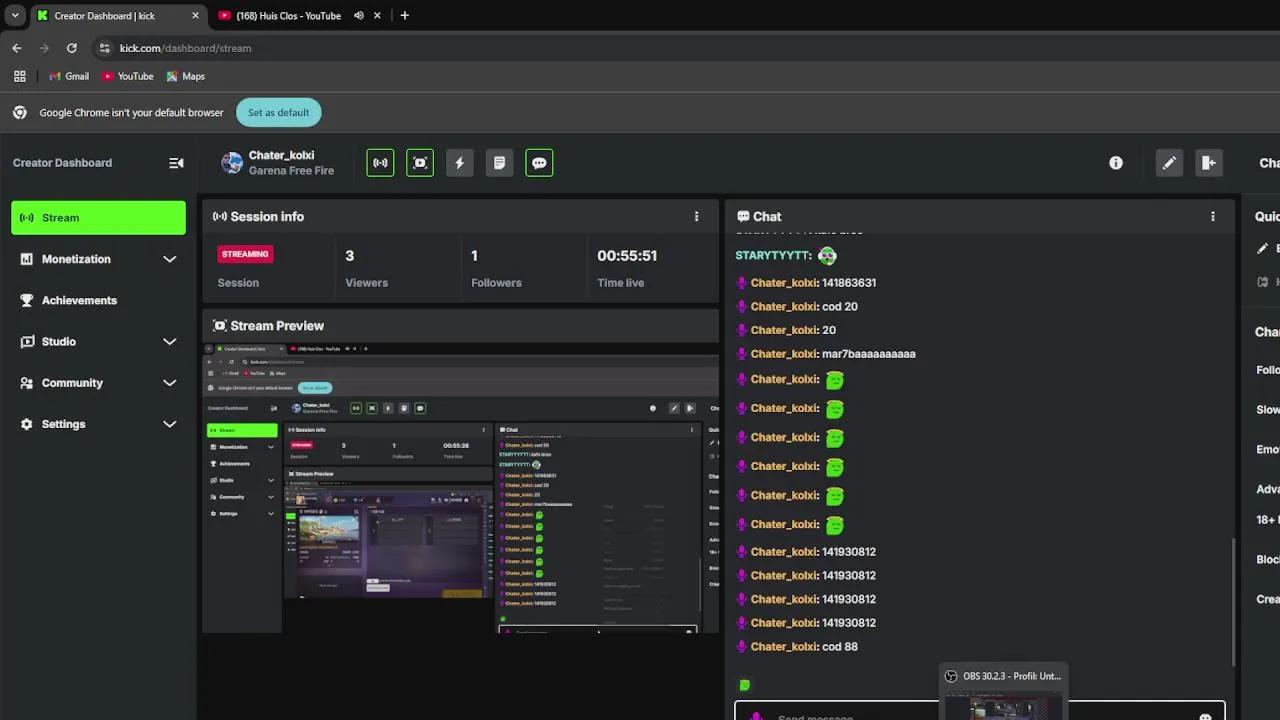Click the browser forward arrow
Viewport: 1280px width, 720px height.
point(44,48)
